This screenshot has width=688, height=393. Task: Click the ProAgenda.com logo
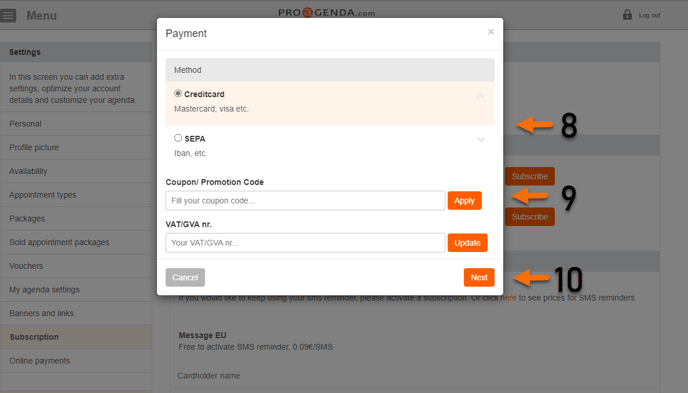point(326,12)
